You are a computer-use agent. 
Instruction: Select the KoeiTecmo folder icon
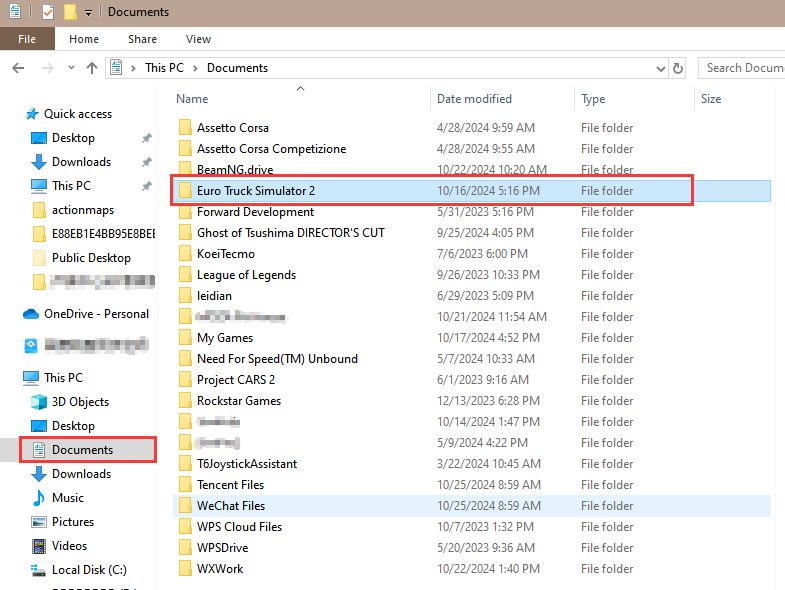pos(185,254)
